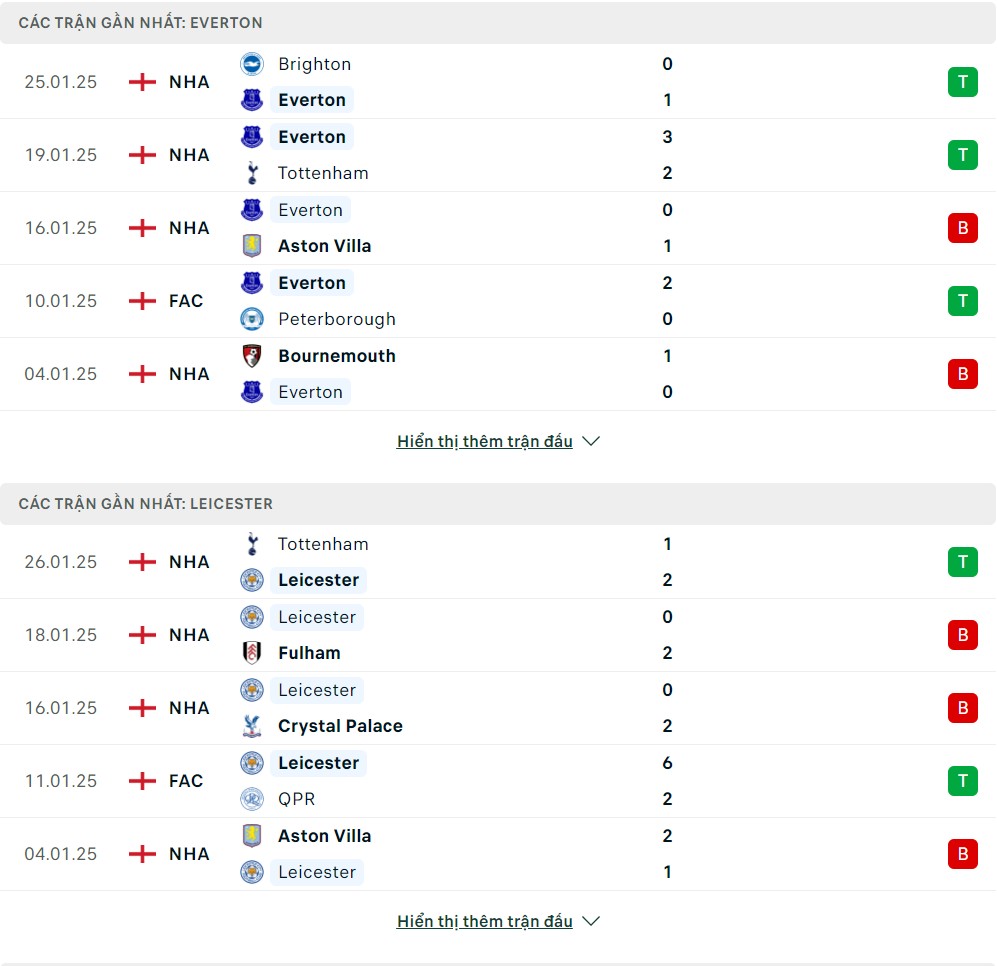Click the Fulham club crest icon
Screen dimensions: 997x966
click(252, 652)
